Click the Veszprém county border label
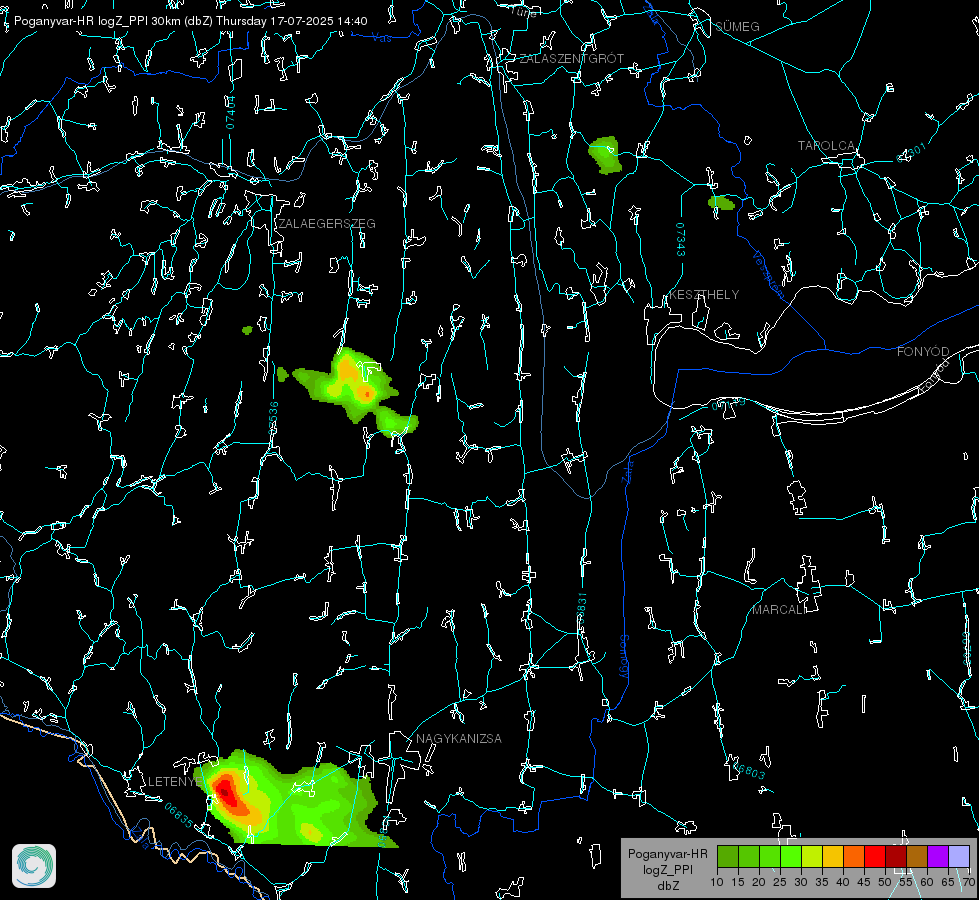 tap(769, 274)
